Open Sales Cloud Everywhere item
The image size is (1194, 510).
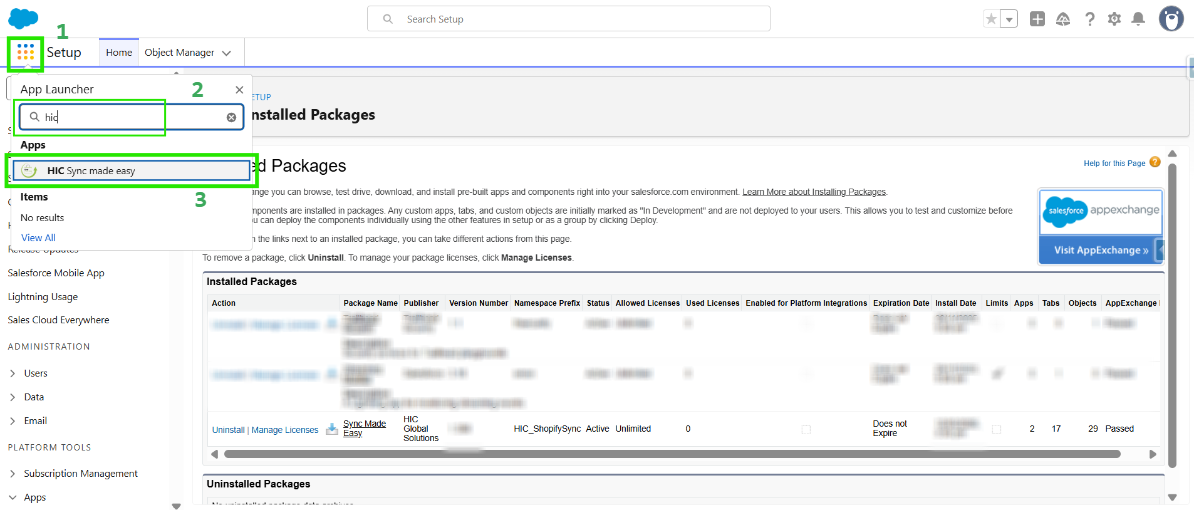click(59, 320)
